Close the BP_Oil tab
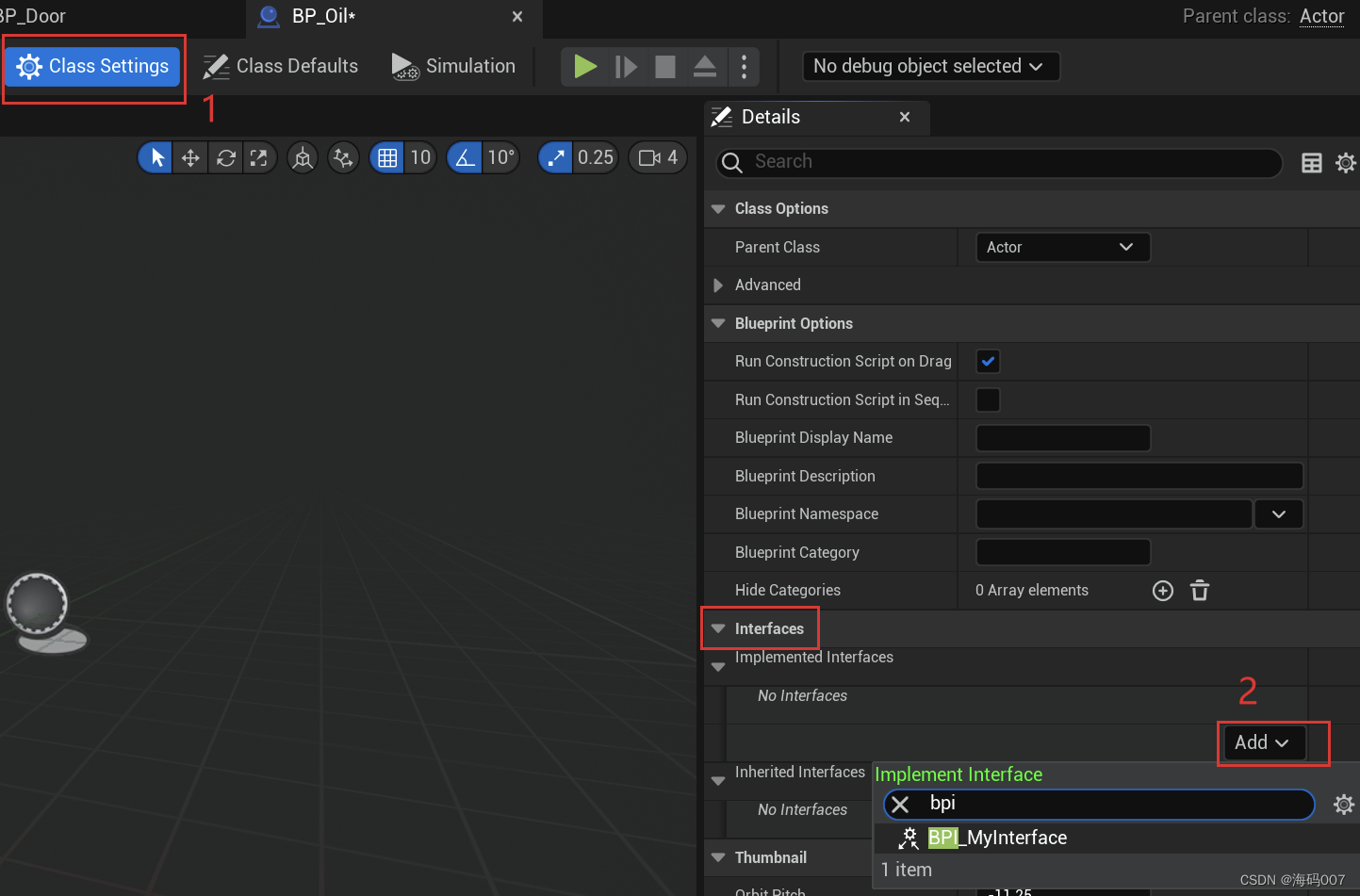The height and width of the screenshot is (896, 1360). [517, 16]
